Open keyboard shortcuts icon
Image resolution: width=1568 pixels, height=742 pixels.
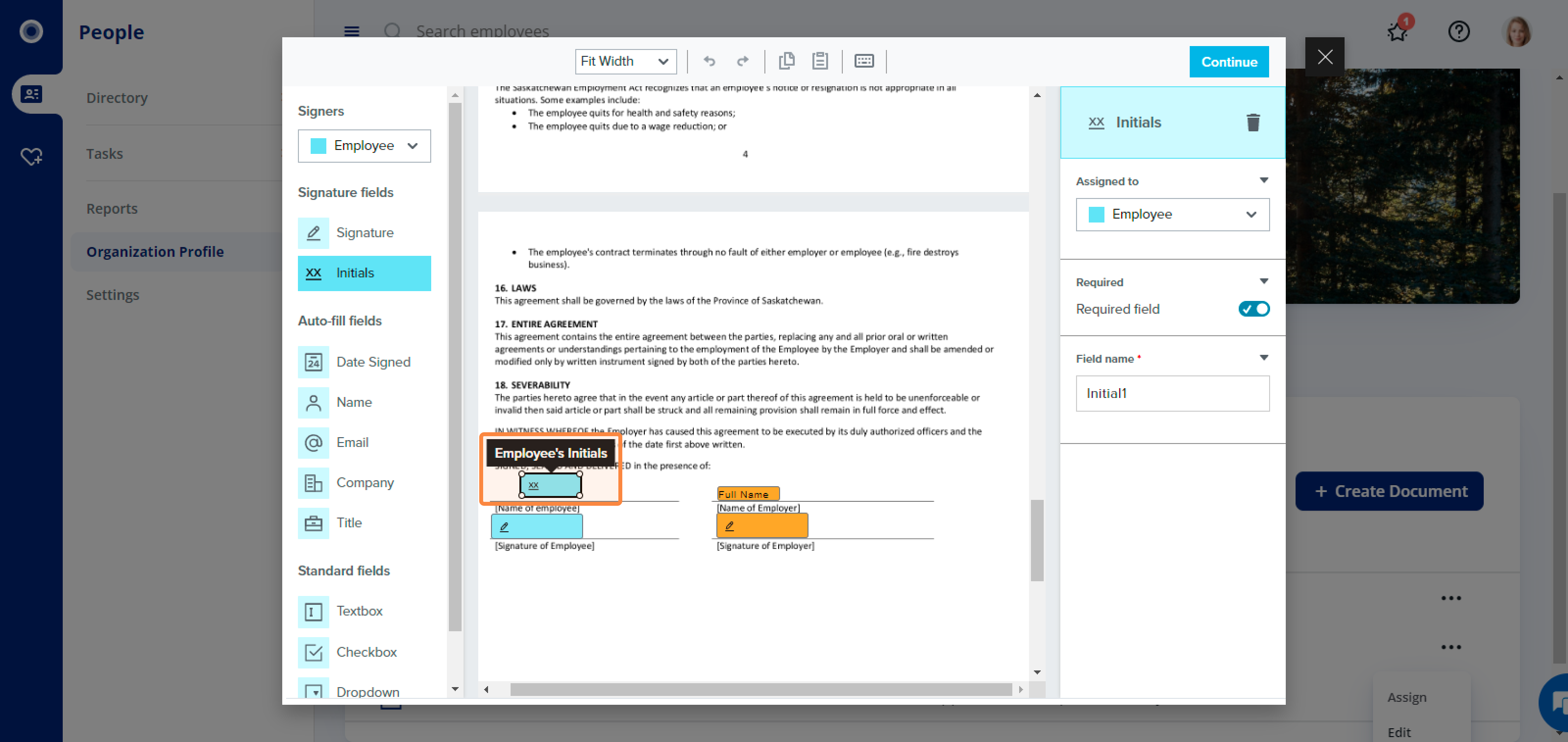[x=864, y=61]
